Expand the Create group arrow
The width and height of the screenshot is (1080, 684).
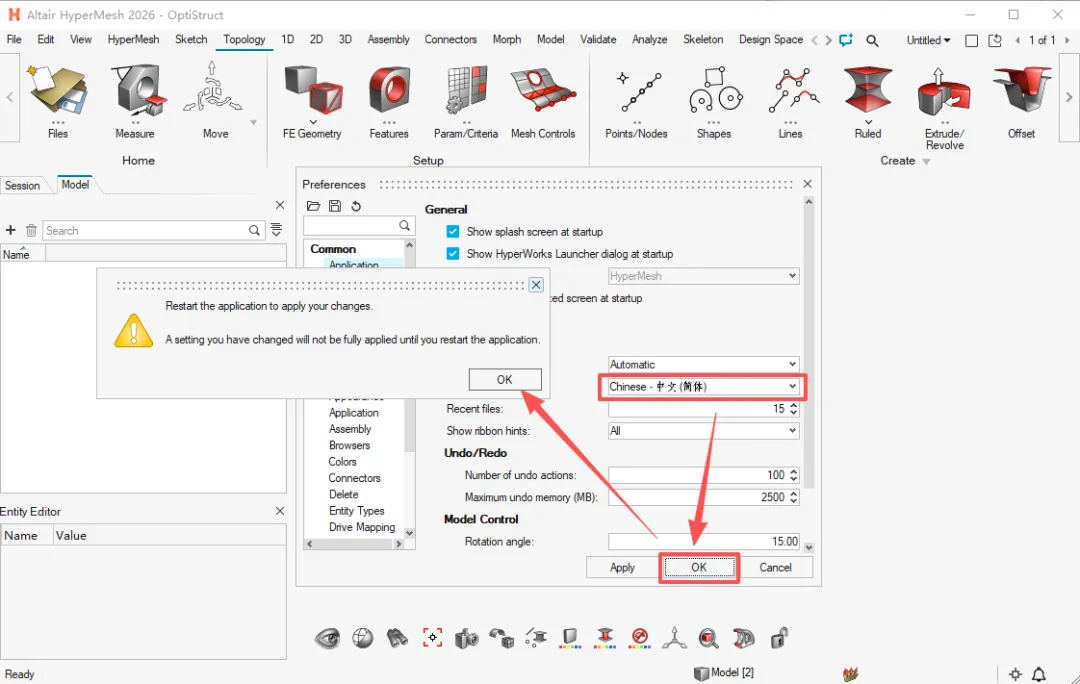coord(926,162)
